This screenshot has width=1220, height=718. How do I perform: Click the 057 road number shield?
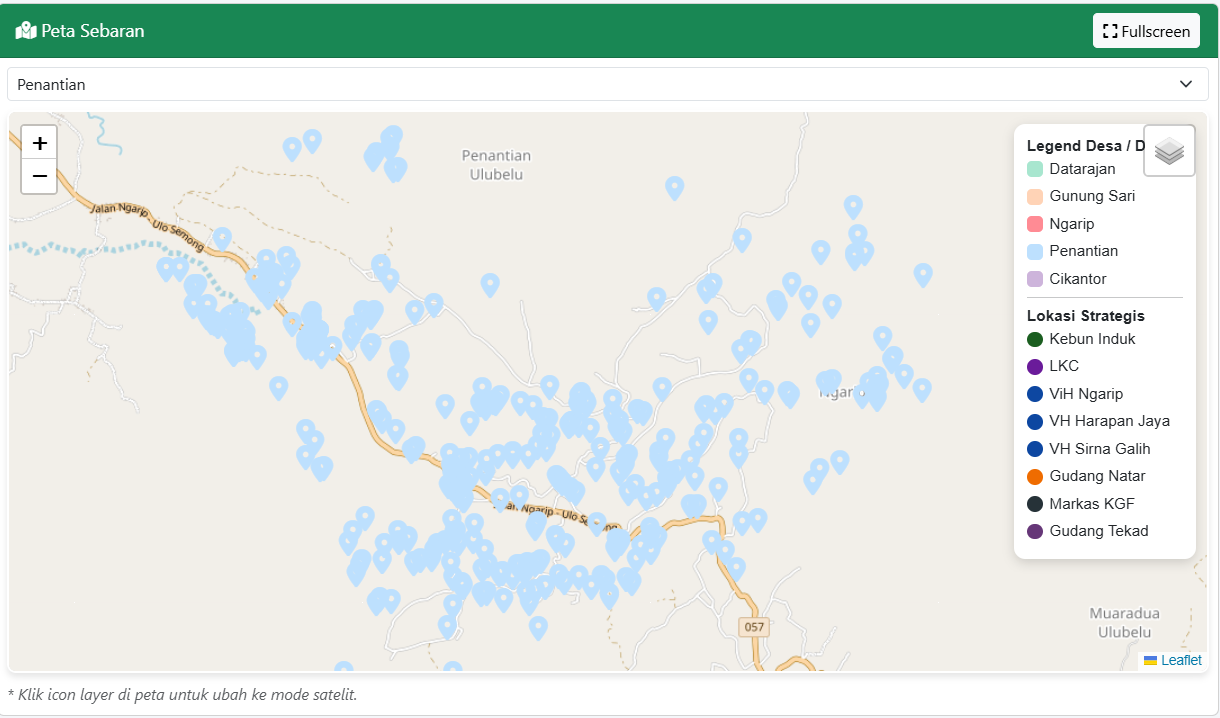click(x=754, y=627)
